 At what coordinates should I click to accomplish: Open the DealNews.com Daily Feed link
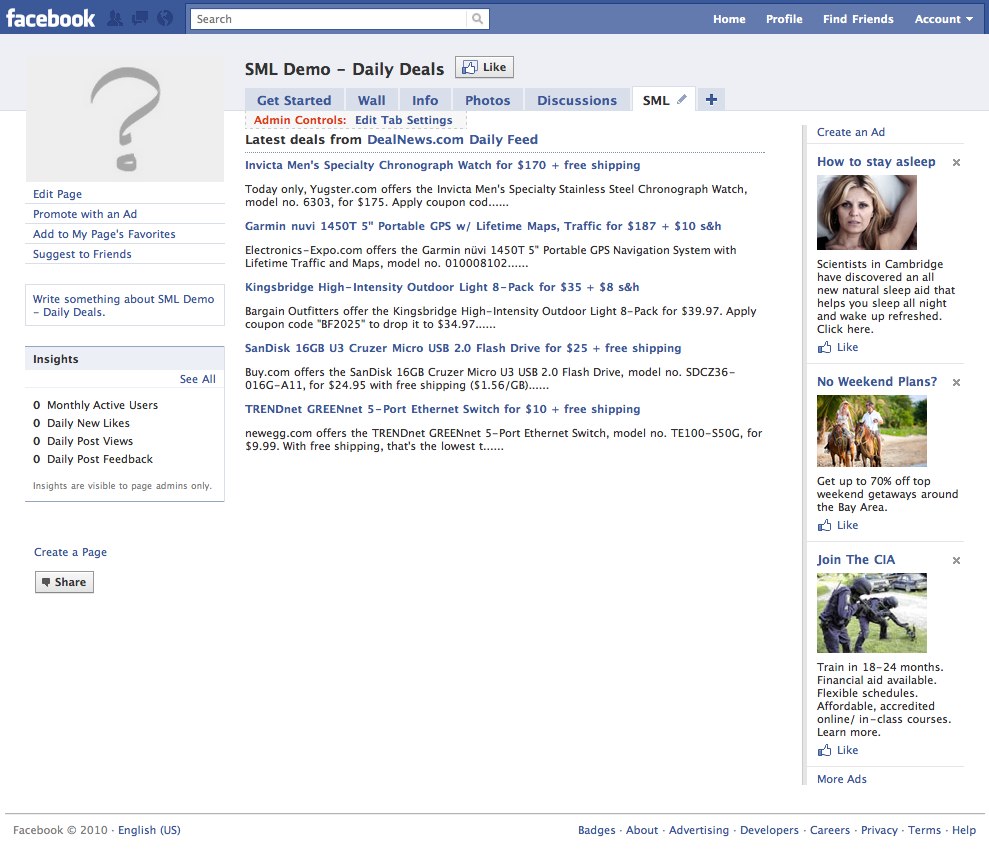tap(452, 139)
